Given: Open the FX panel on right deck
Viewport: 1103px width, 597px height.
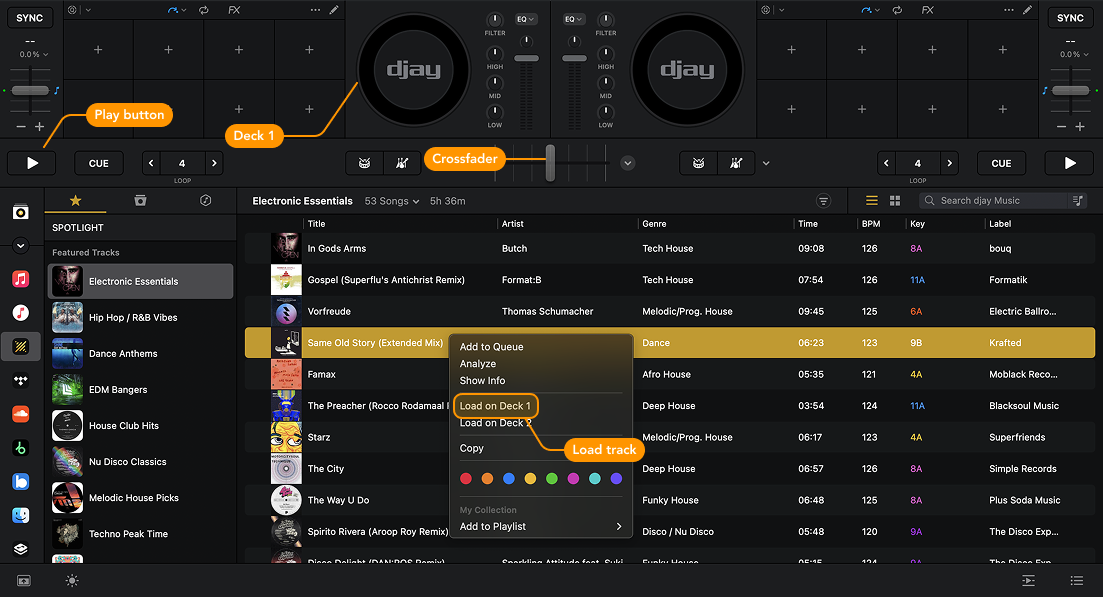Looking at the screenshot, I should [x=927, y=10].
